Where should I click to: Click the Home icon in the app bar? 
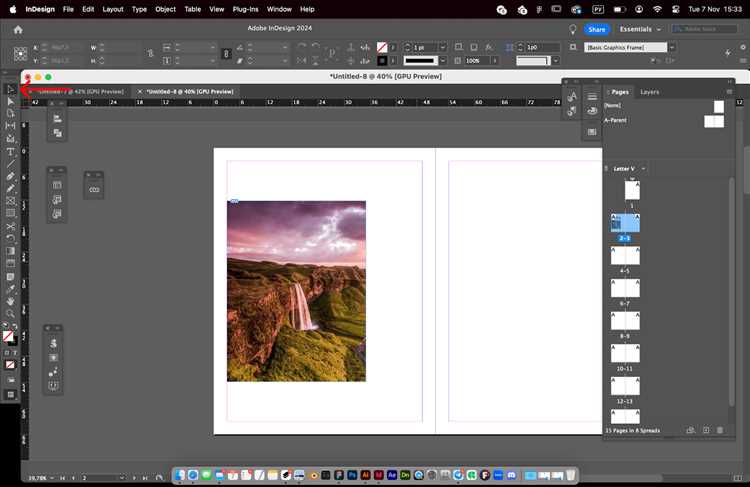(x=18, y=29)
